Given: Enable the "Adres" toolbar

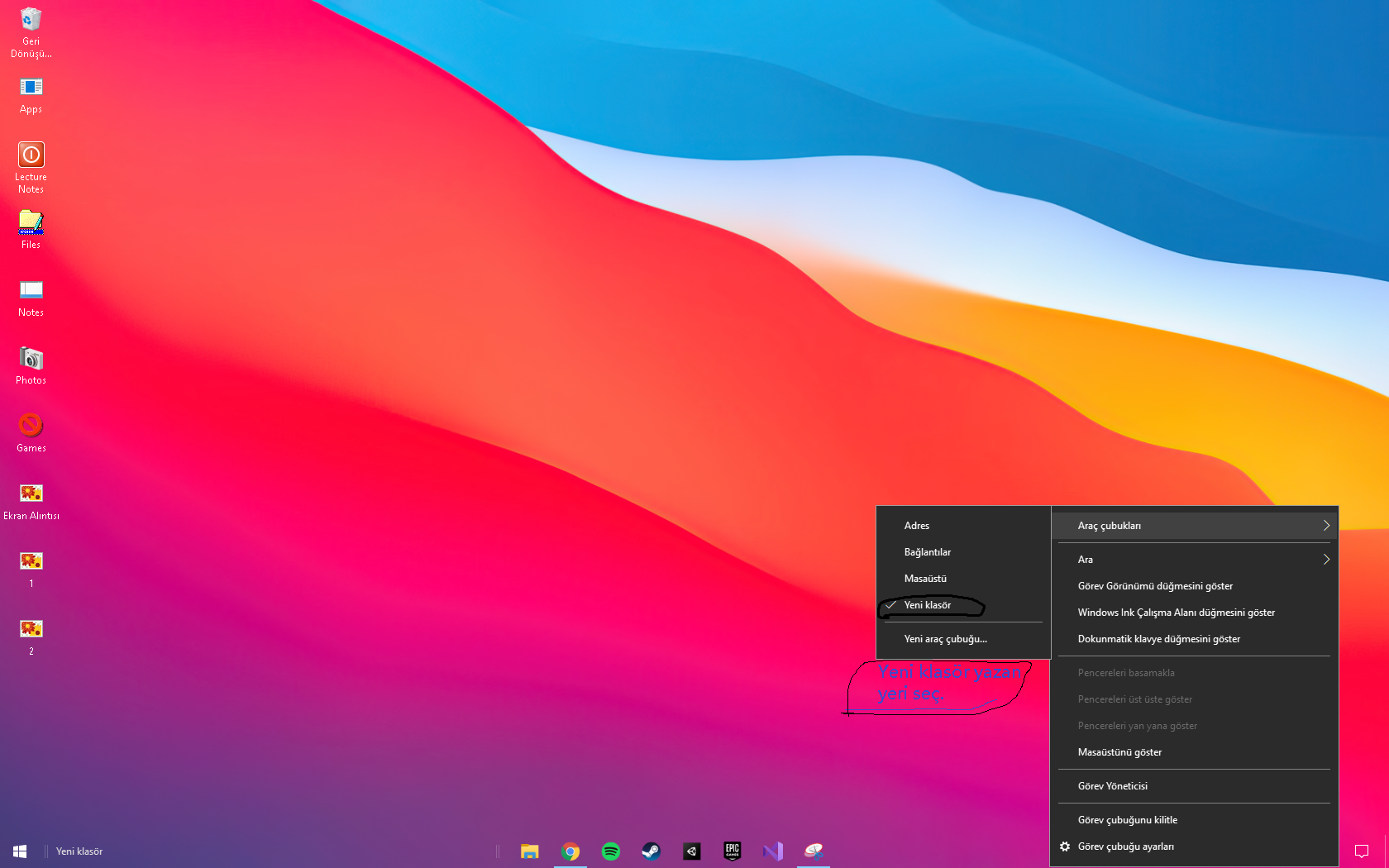Looking at the screenshot, I should click(x=917, y=526).
